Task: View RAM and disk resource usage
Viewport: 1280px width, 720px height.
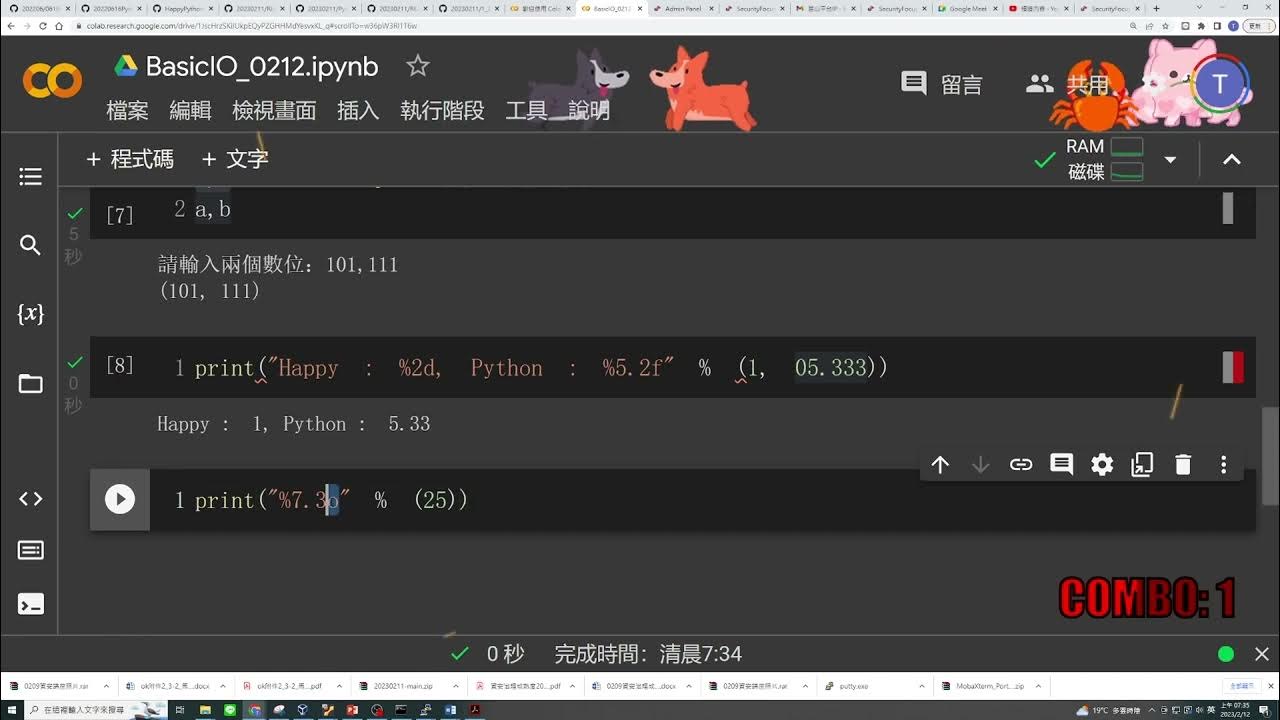Action: (x=1104, y=159)
